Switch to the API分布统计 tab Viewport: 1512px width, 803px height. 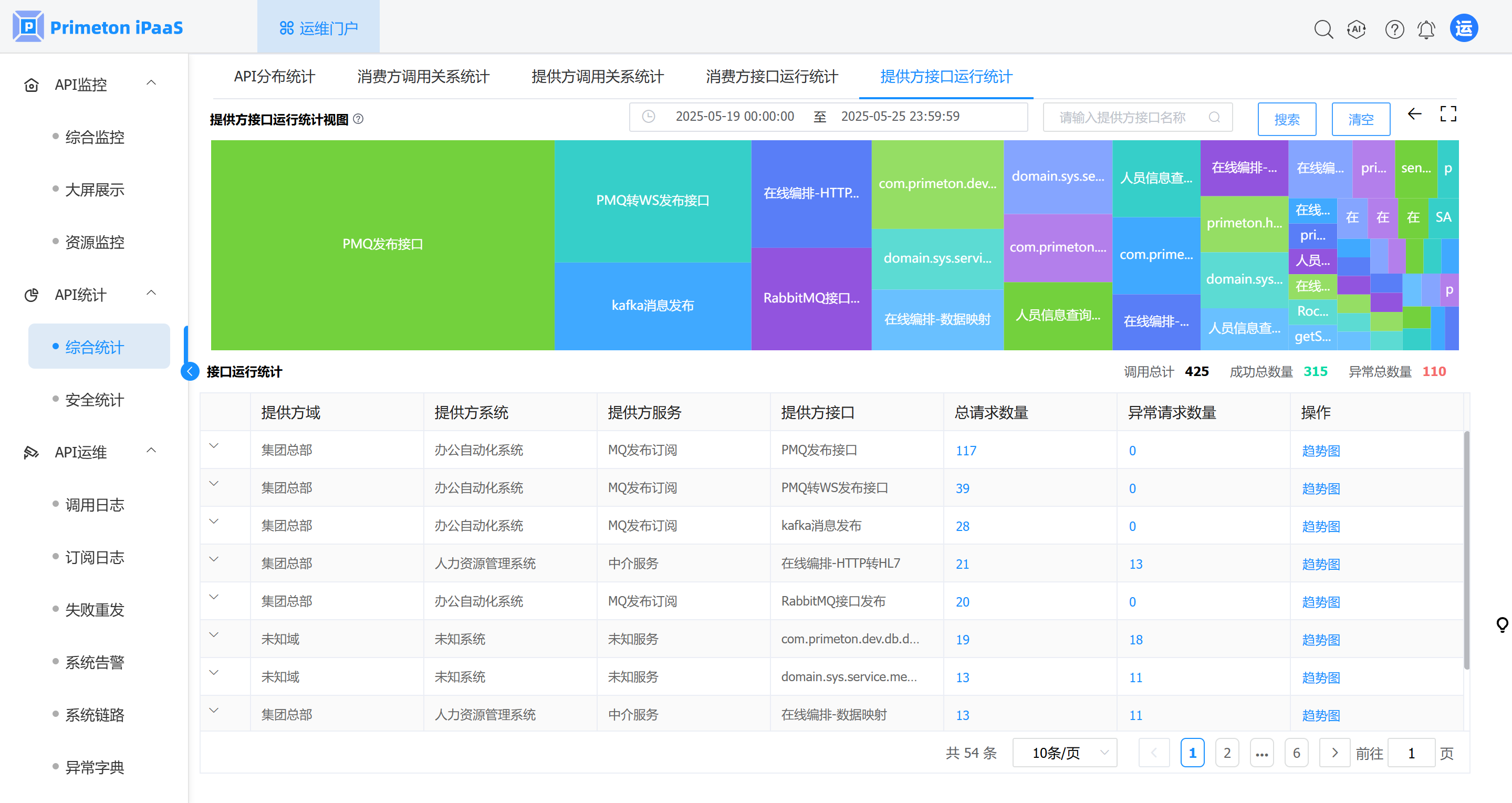click(x=274, y=76)
